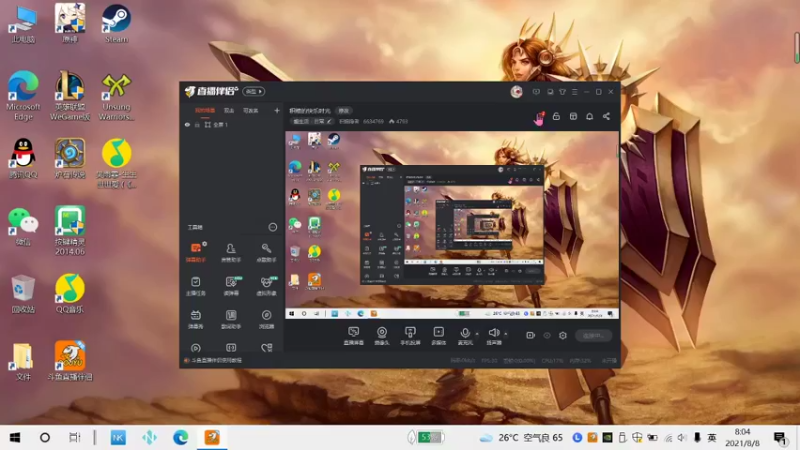The height and width of the screenshot is (450, 800).
Task: Add a screen capture source from bottom bar
Action: pyautogui.click(x=354, y=336)
